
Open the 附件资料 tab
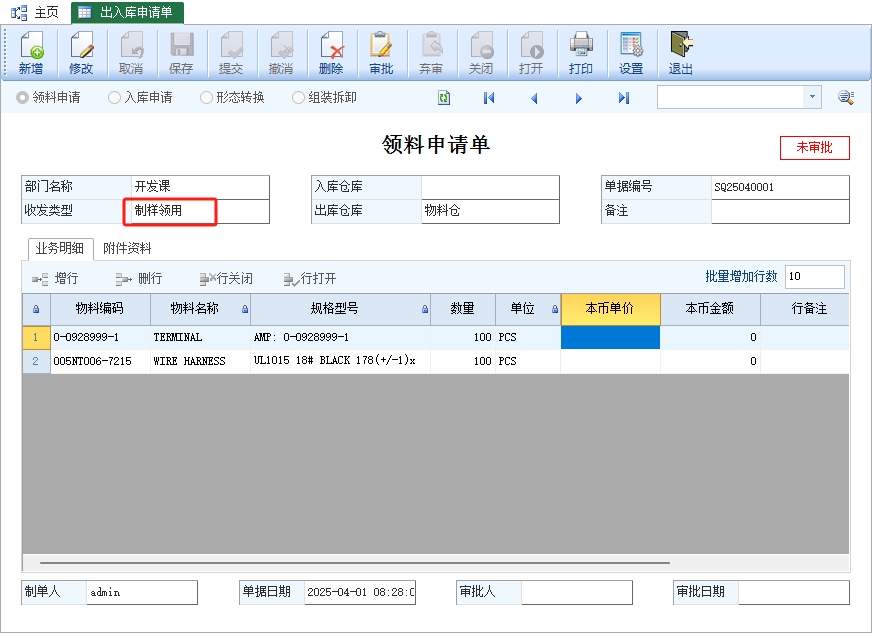point(127,249)
